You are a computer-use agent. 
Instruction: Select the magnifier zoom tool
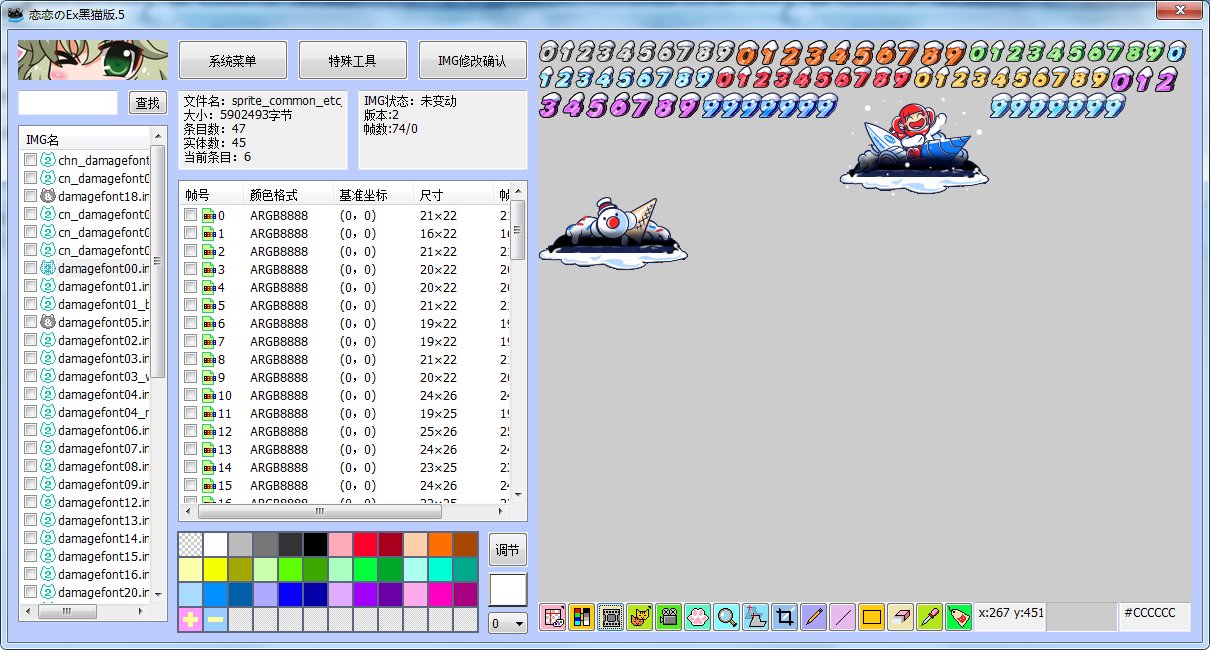click(x=727, y=617)
